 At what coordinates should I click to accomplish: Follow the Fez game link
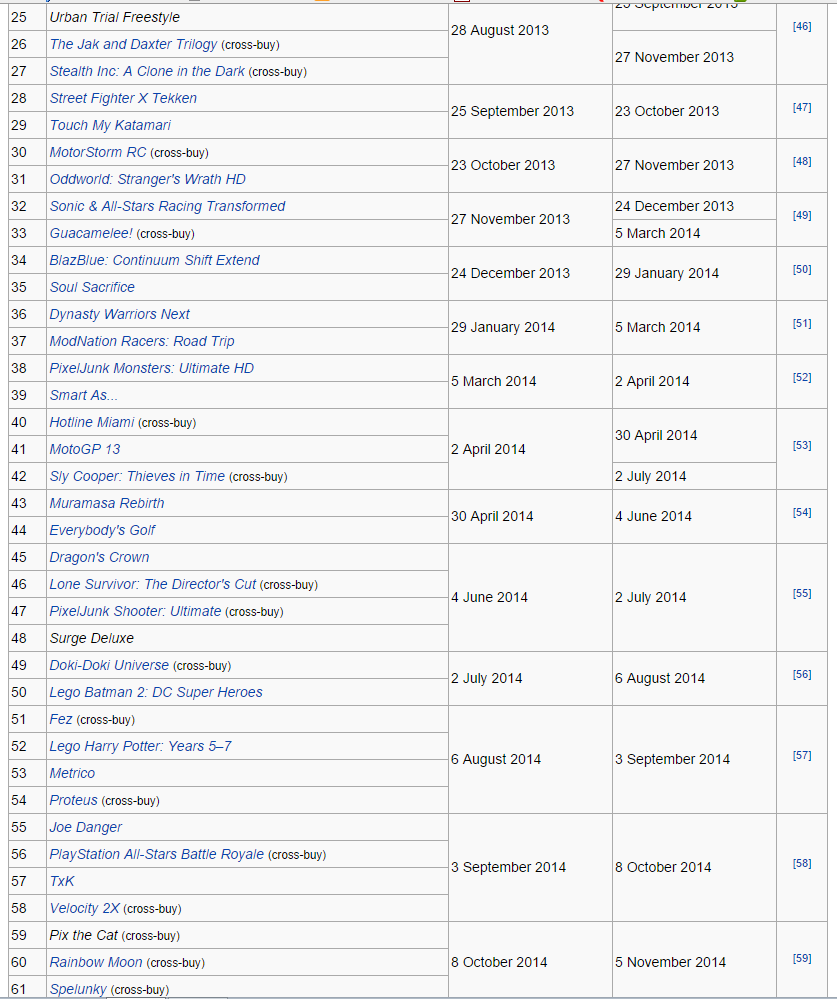click(x=61, y=719)
